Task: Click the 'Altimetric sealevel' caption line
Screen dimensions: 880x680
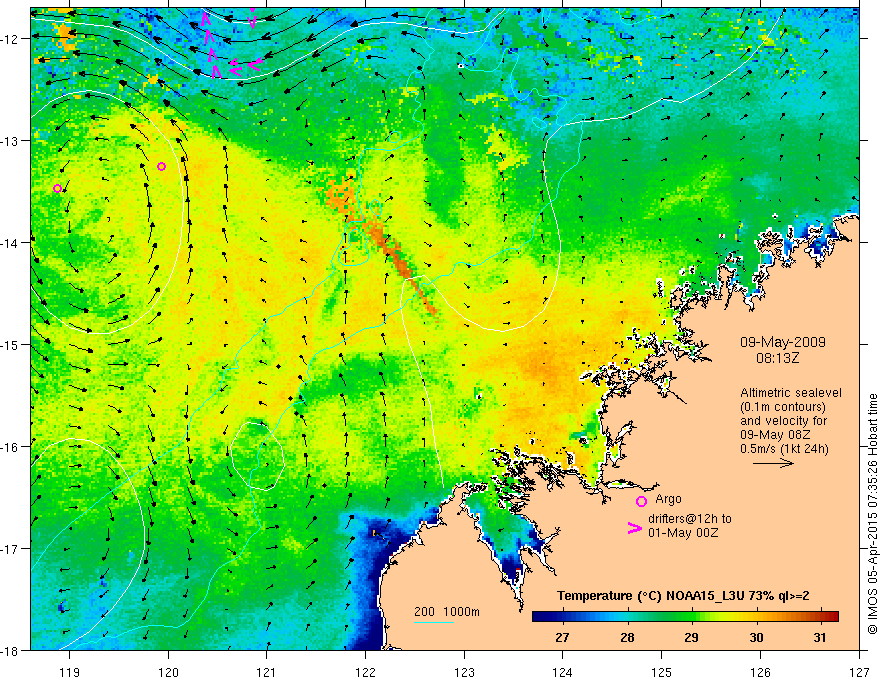Action: (x=791, y=393)
